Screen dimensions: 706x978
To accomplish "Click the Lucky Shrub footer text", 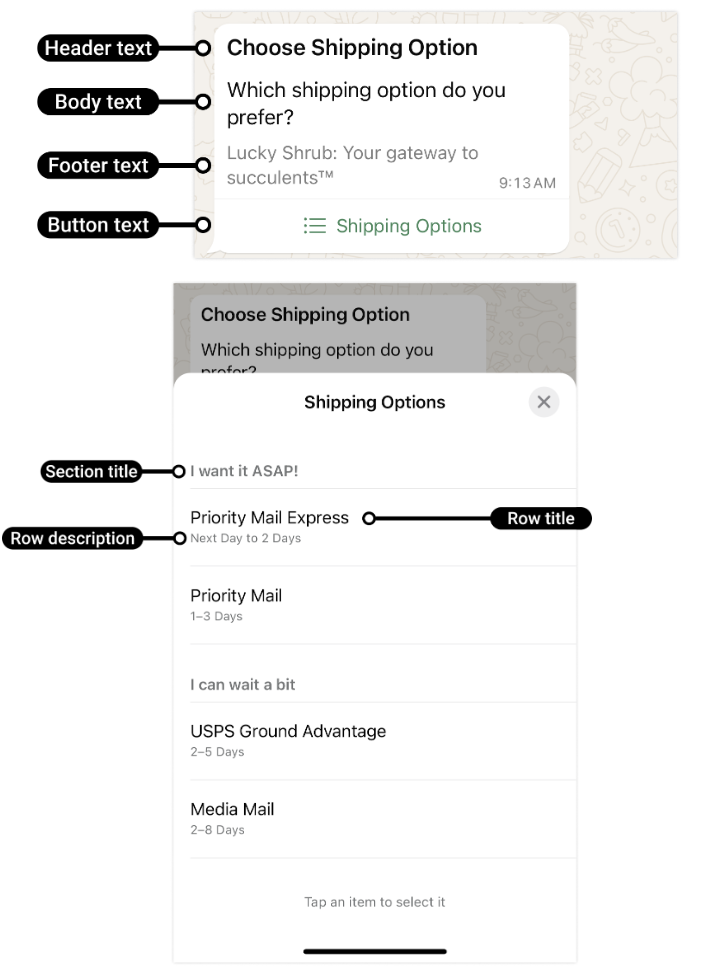I will pyautogui.click(x=352, y=165).
